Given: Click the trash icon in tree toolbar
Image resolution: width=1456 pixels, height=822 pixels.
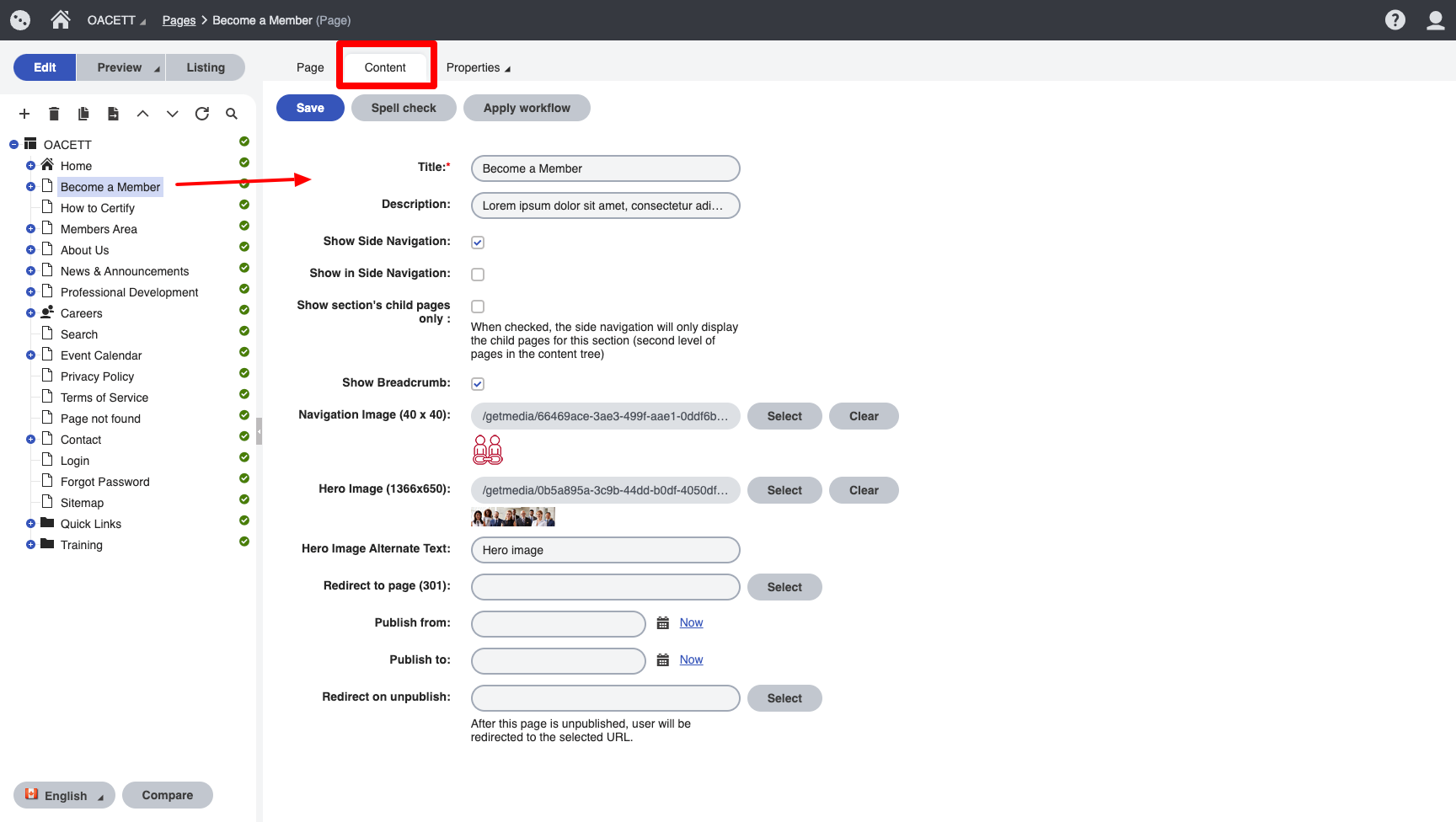Looking at the screenshot, I should (54, 114).
